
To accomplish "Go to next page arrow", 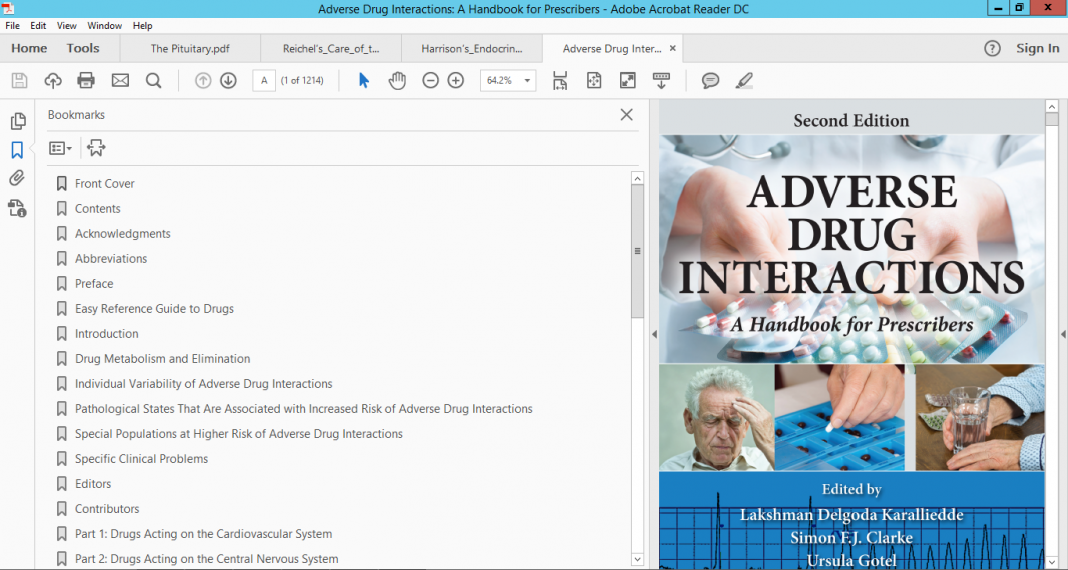I will 228,80.
